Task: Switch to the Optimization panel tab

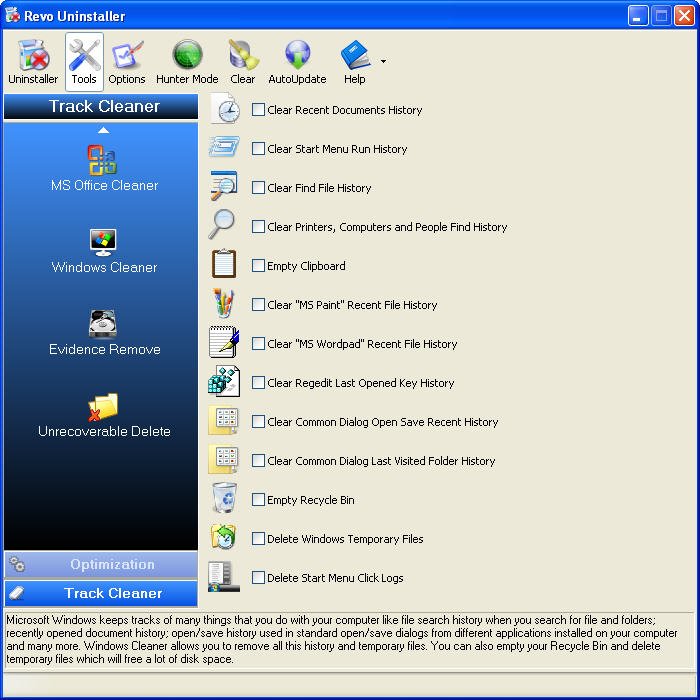Action: [101, 564]
